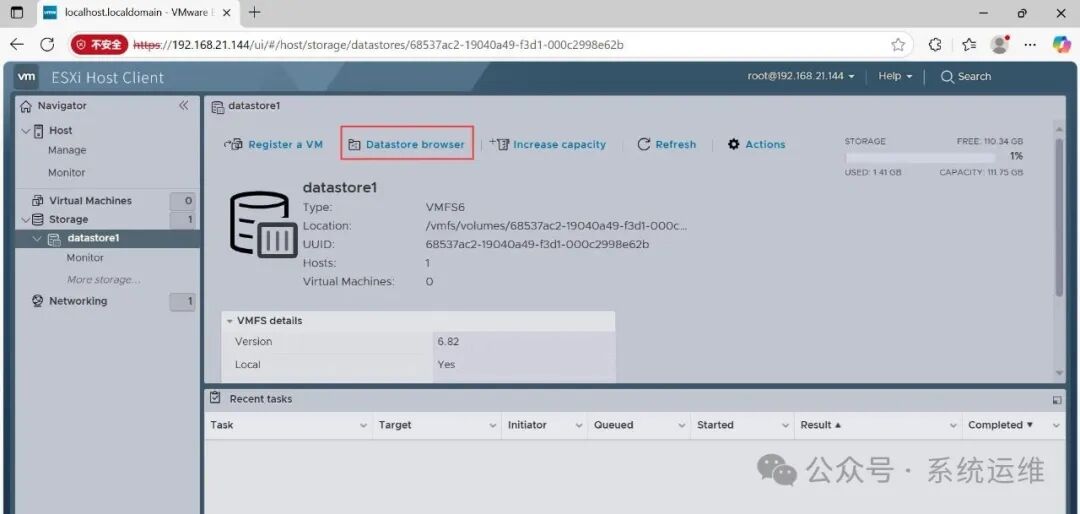Open the browser favorites list icon
The height and width of the screenshot is (514, 1080).
click(969, 45)
